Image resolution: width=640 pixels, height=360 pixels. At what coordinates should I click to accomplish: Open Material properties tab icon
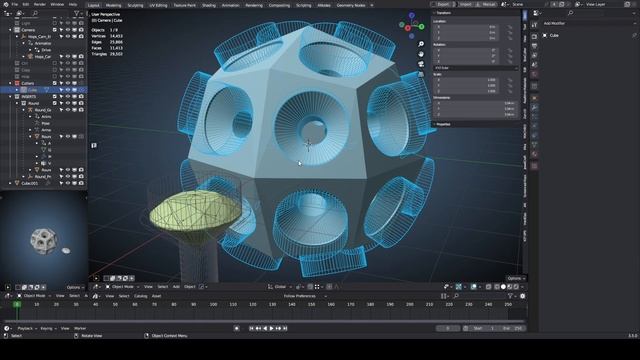click(x=535, y=154)
